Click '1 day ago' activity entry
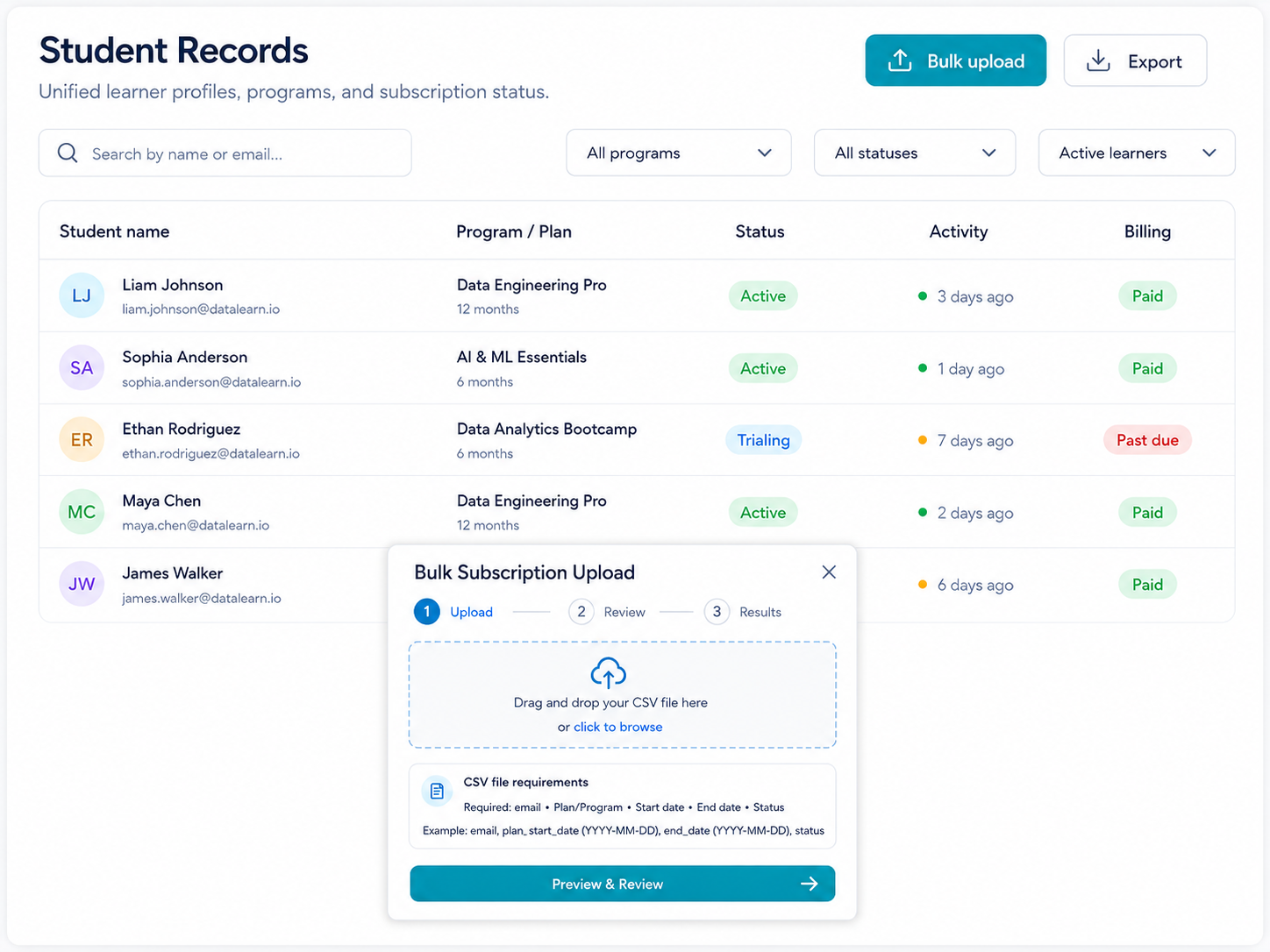The height and width of the screenshot is (952, 1270). pos(961,369)
